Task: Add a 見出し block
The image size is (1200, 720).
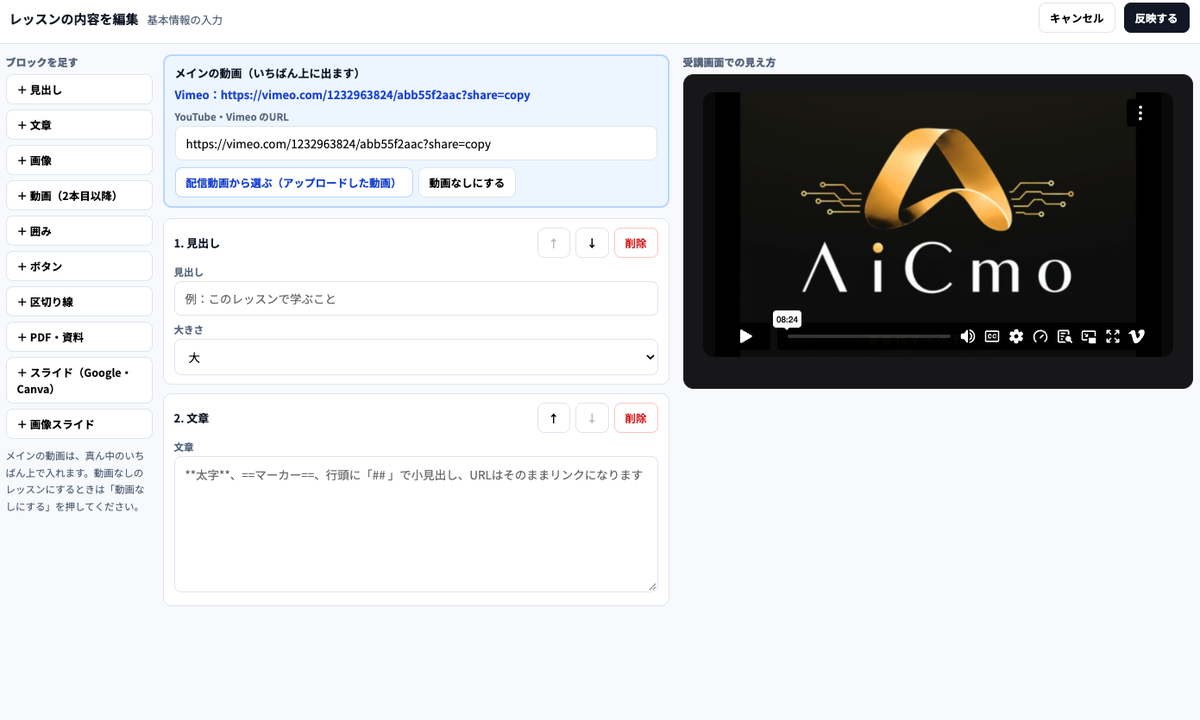Action: (x=79, y=90)
